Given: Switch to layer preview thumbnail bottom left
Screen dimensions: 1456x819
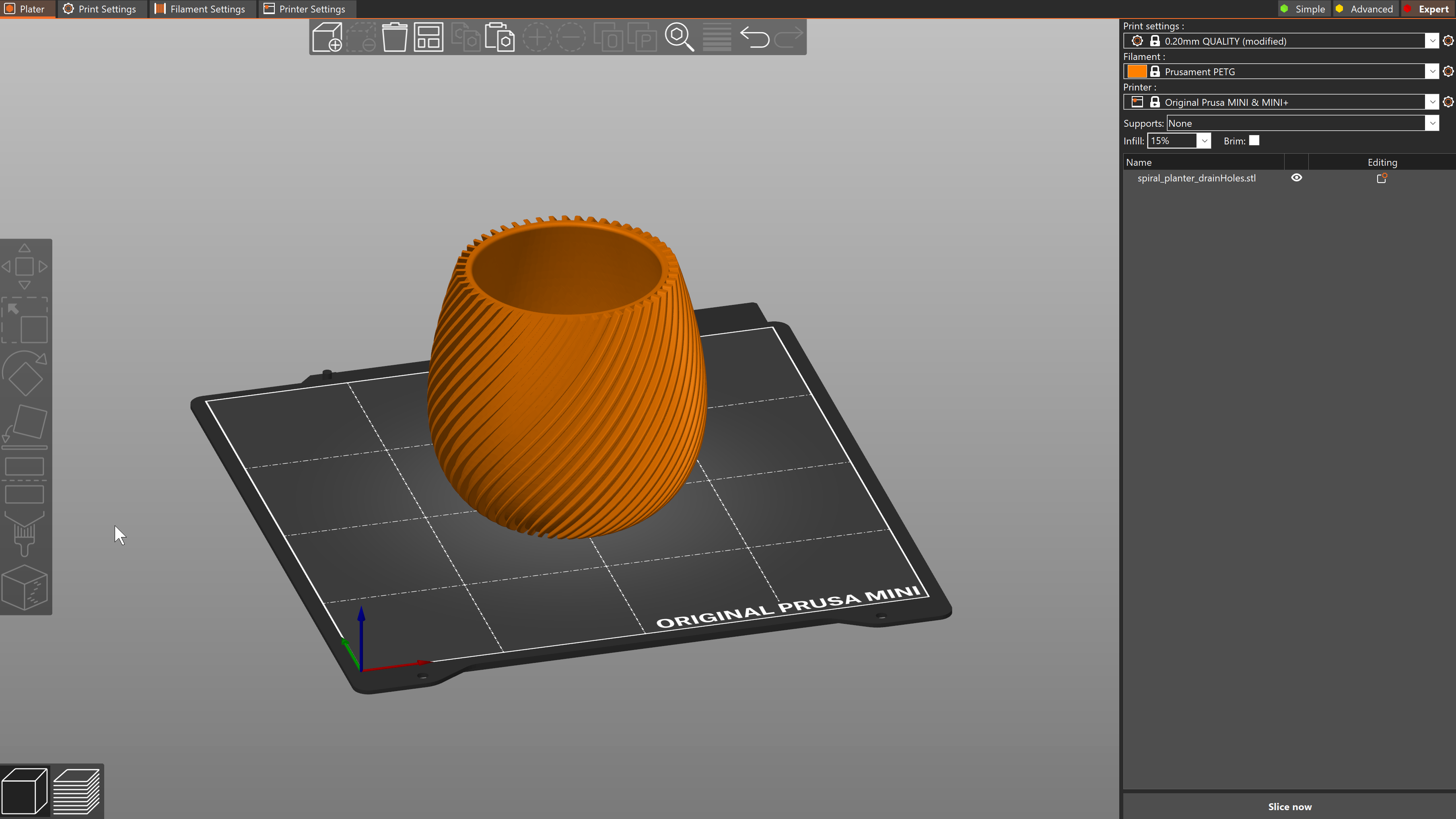Looking at the screenshot, I should 77,791.
